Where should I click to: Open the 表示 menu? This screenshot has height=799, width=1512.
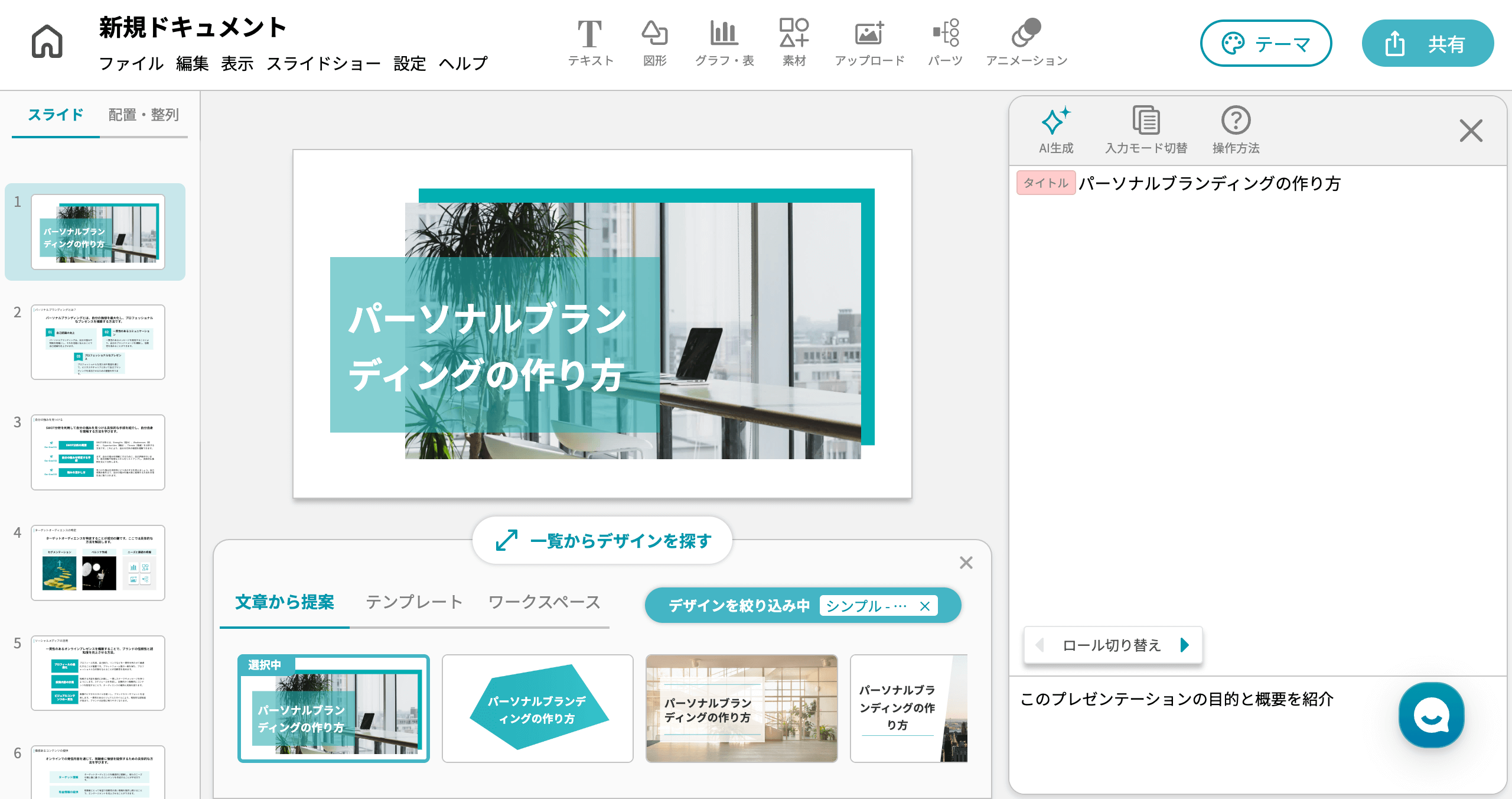coord(237,63)
